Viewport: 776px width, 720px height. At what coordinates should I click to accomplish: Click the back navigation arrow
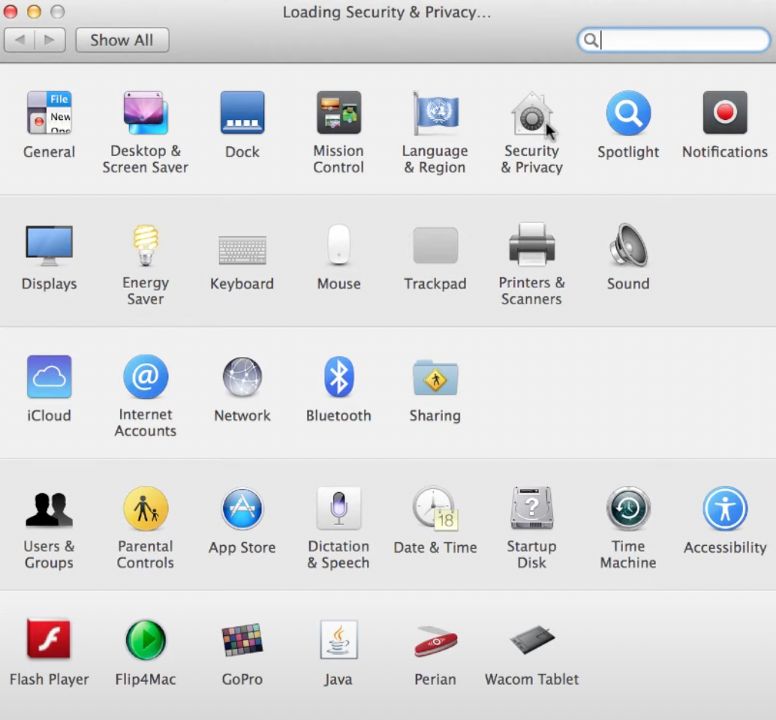pos(20,40)
